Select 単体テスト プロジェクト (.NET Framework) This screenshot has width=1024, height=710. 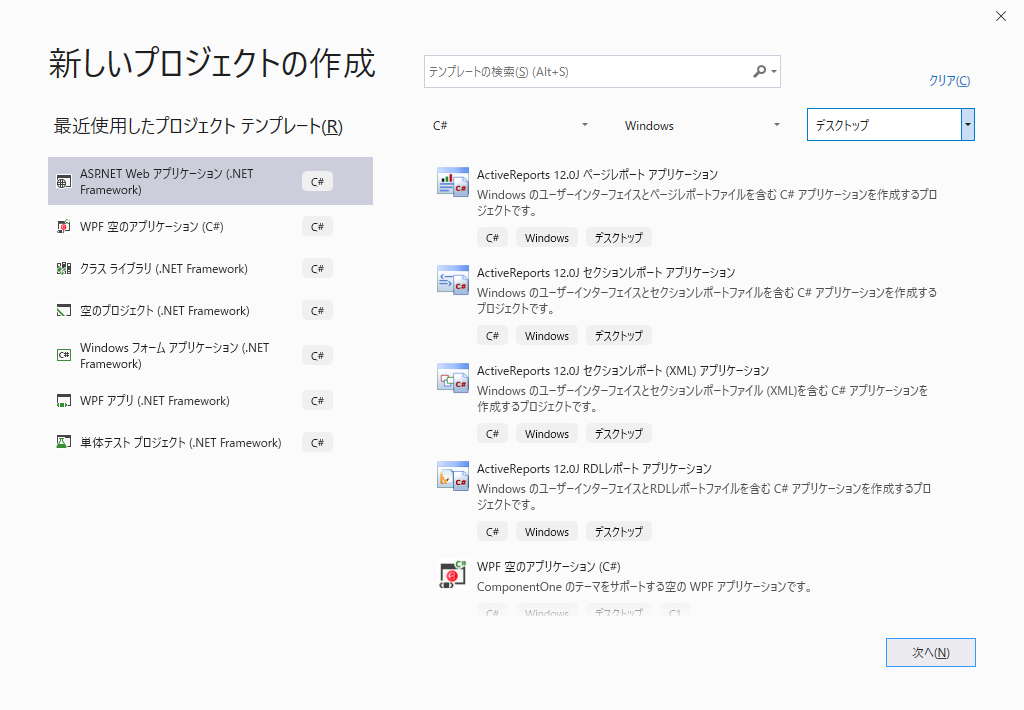[210, 443]
